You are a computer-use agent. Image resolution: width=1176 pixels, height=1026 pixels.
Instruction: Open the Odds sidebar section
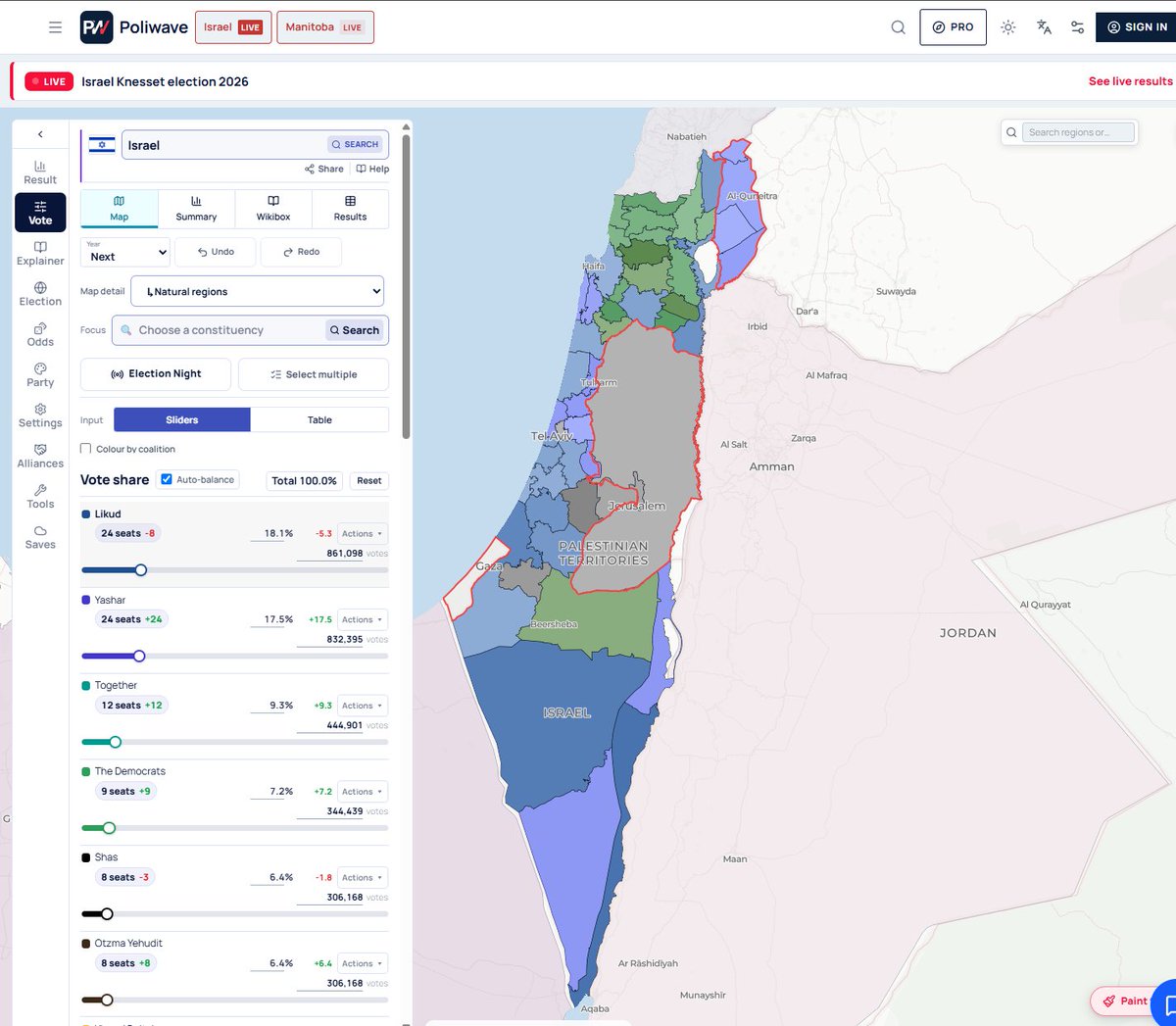click(40, 334)
